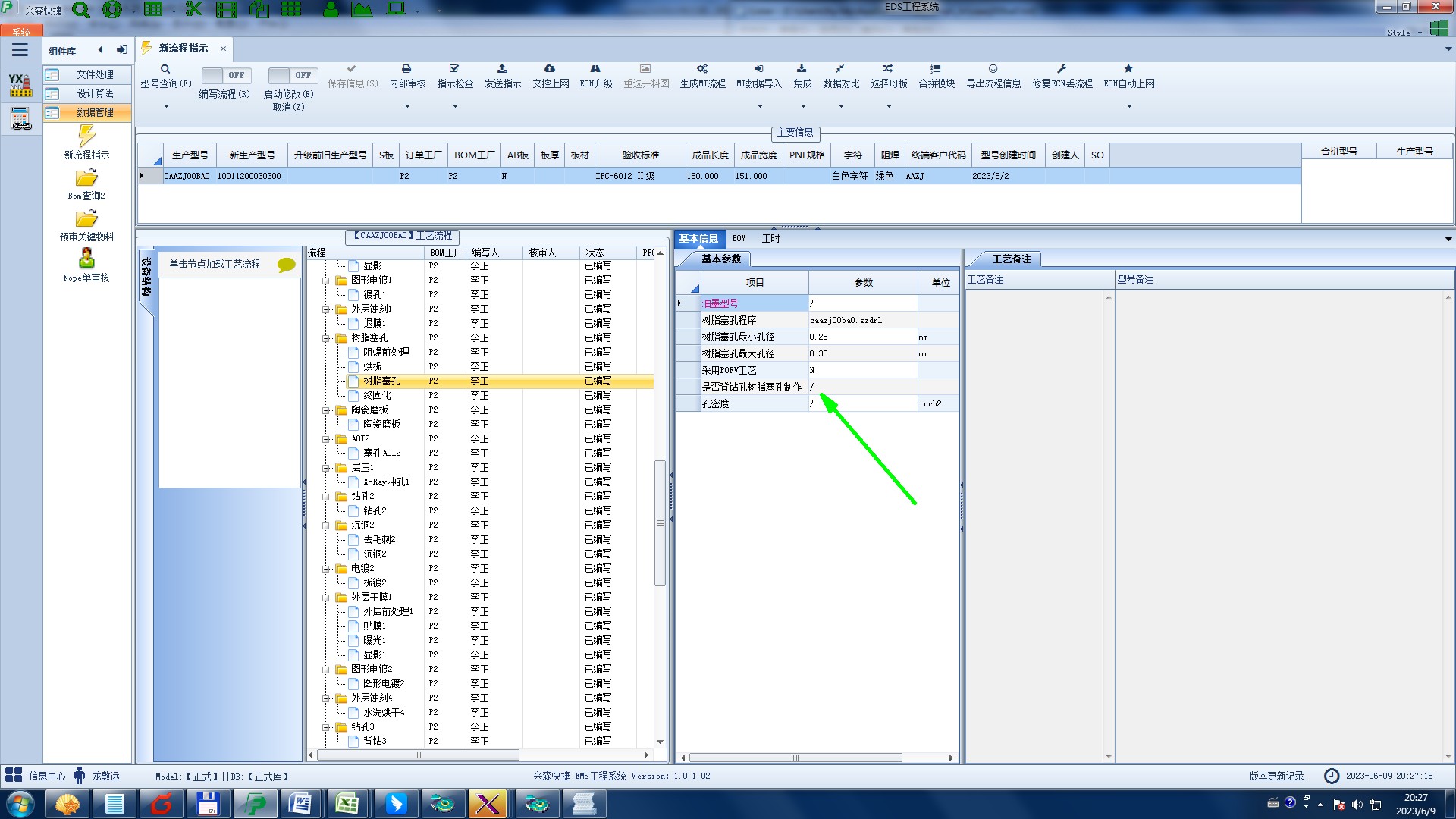Image resolution: width=1456 pixels, height=819 pixels.
Task: Open dropdown arrow under ECN自动上网
Action: [x=1129, y=107]
